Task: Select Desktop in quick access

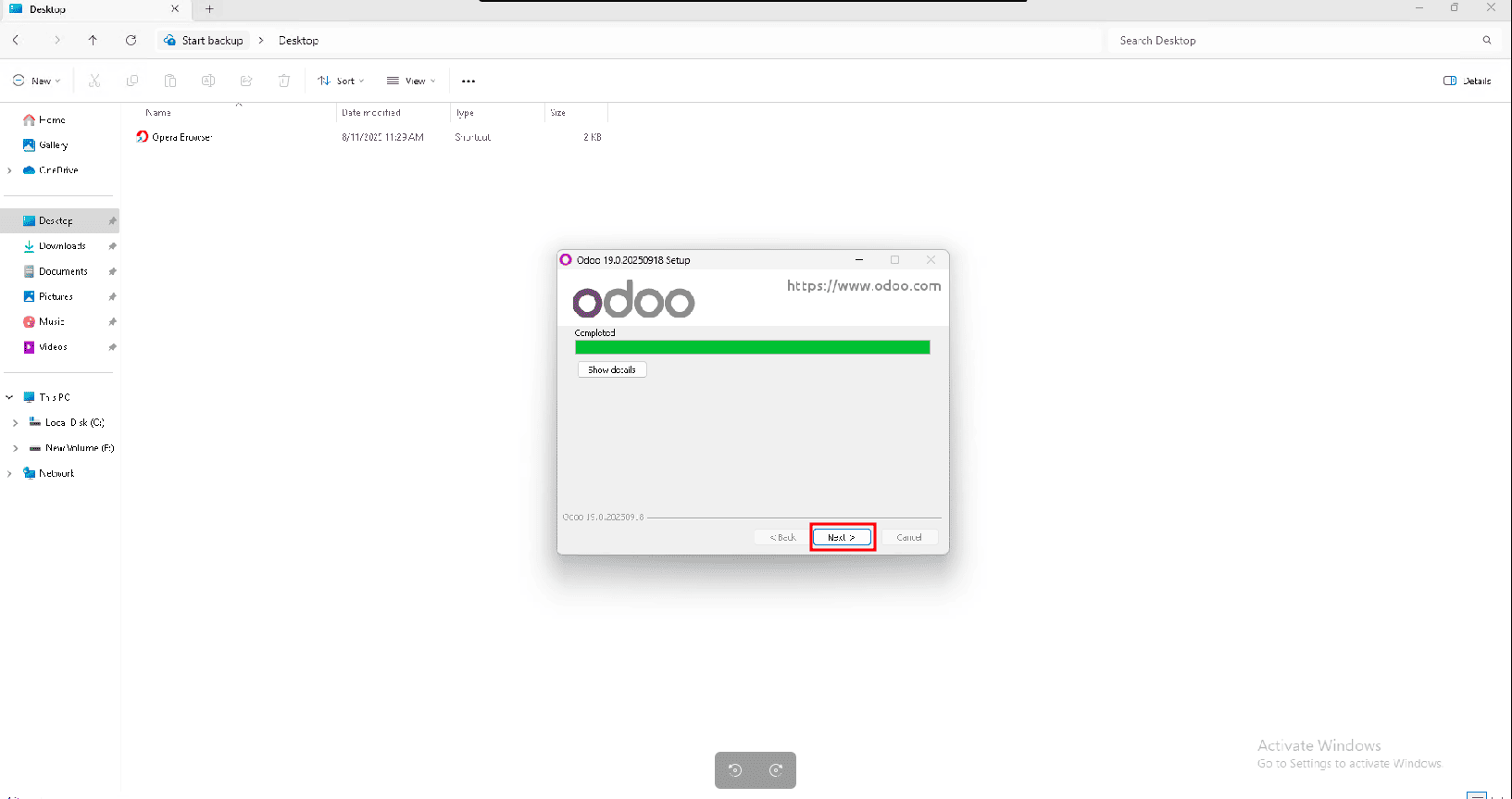Action: point(56,221)
